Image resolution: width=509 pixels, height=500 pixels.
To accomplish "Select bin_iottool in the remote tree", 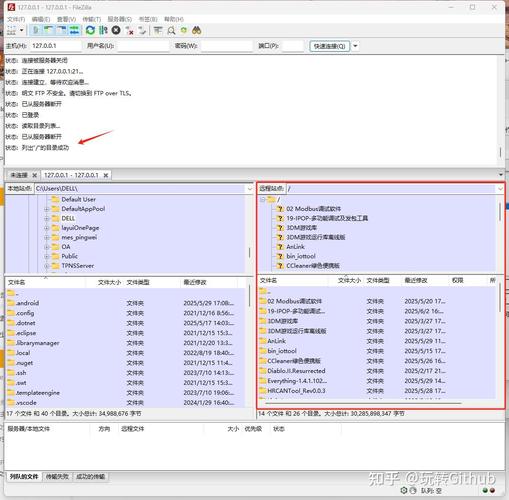I will pyautogui.click(x=301, y=256).
